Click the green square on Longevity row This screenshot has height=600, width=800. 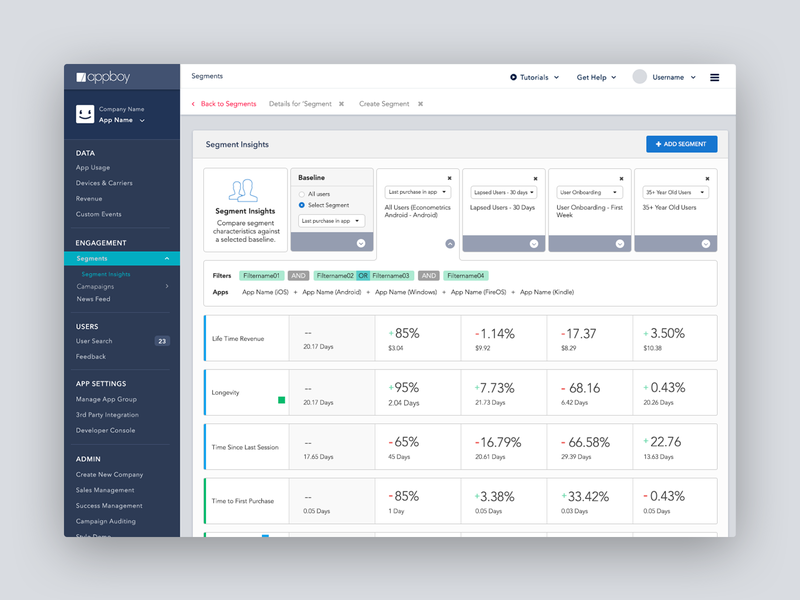282,400
